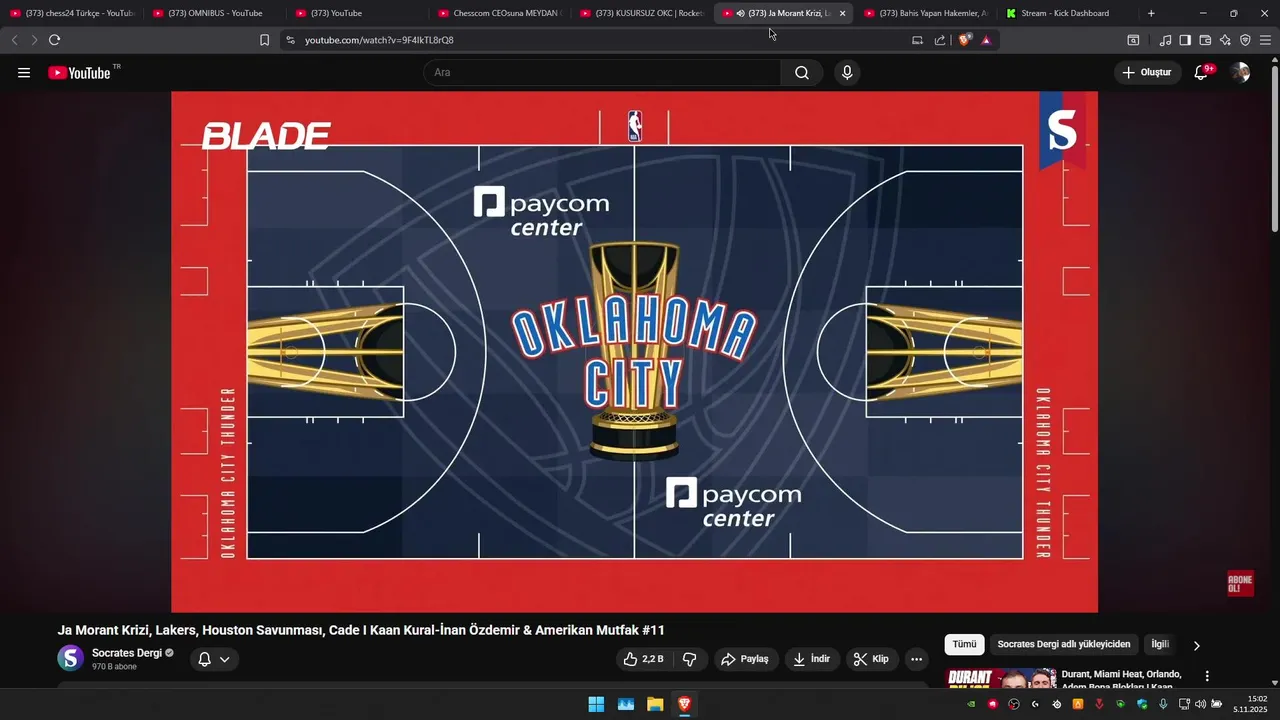Go forward in browser history
This screenshot has height=720, width=1280.
pos(34,40)
